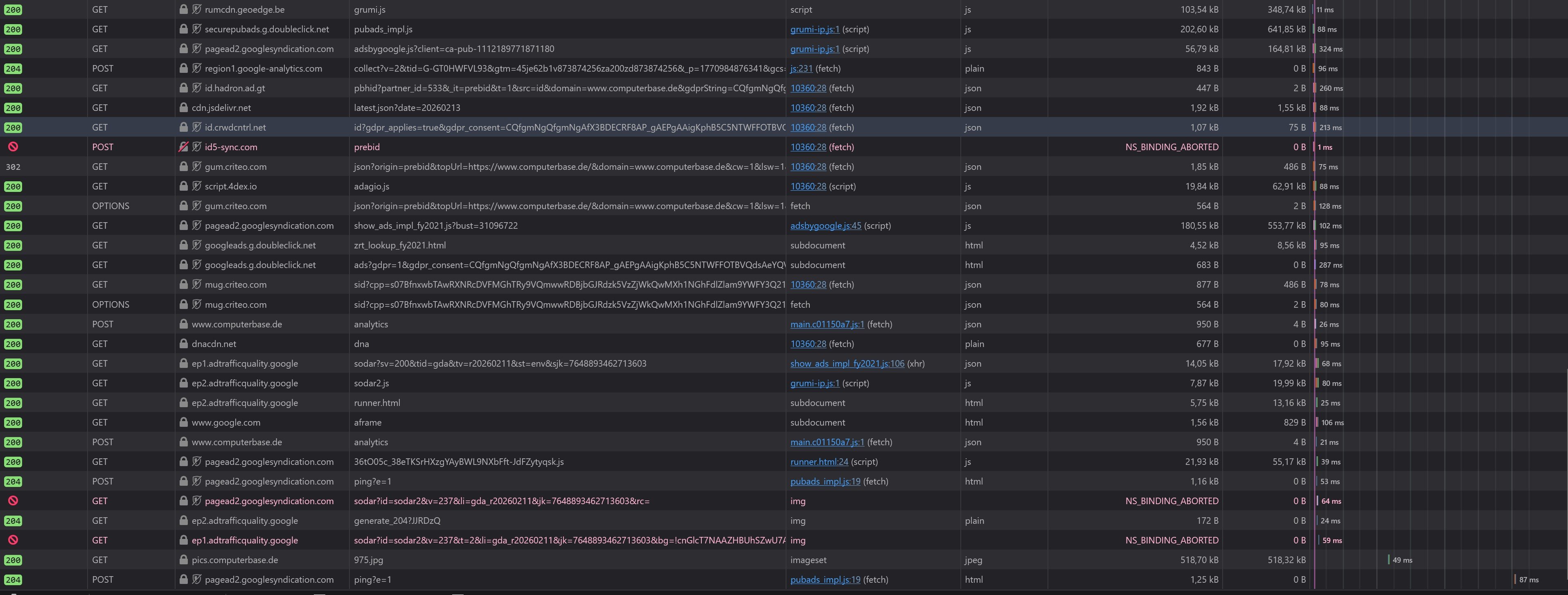Click the tracking shield icon beside script.4dex.io

point(196,186)
